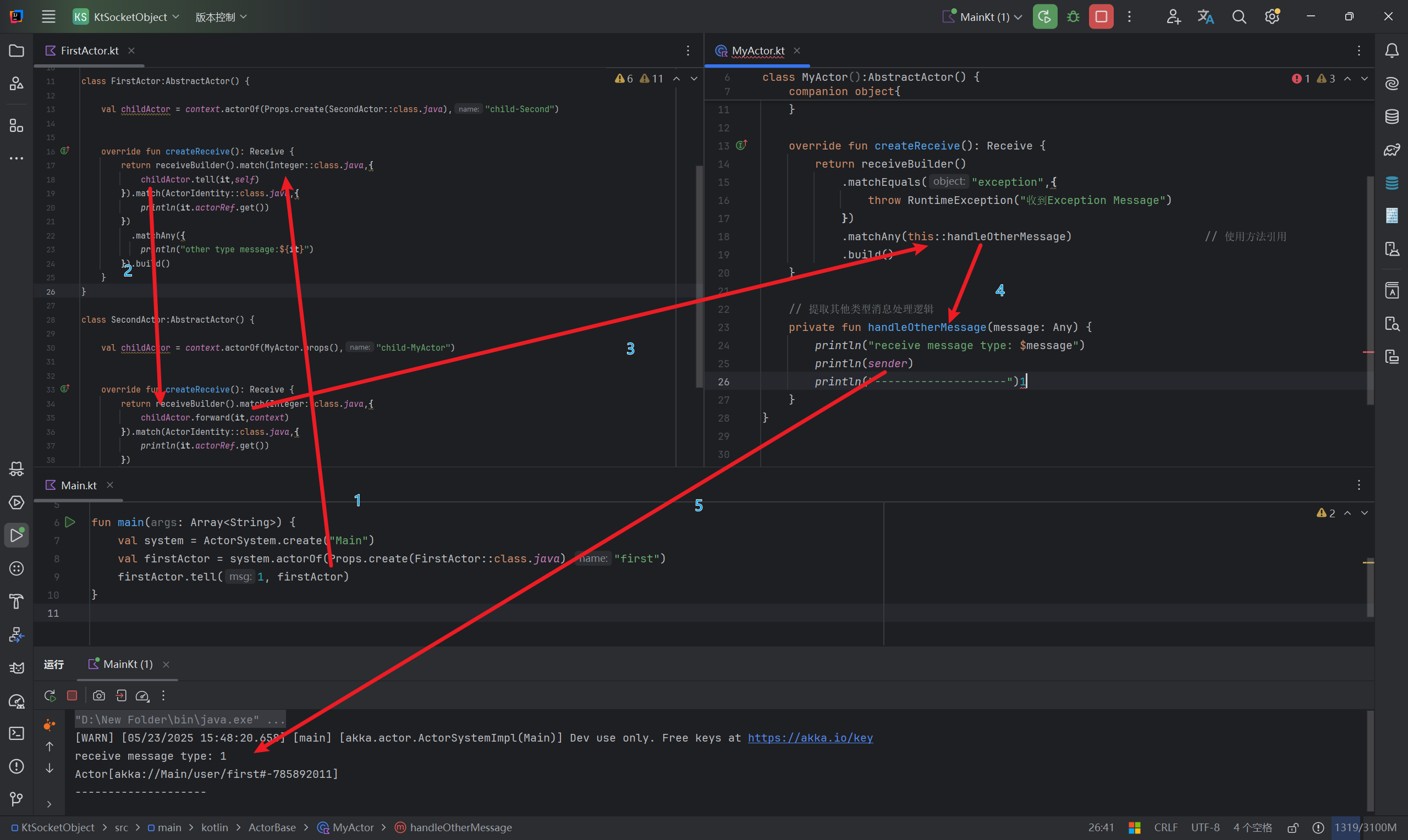This screenshot has width=1408, height=840.
Task: Go to next highlighted problem in FirstActor.kt
Action: pyautogui.click(x=694, y=79)
